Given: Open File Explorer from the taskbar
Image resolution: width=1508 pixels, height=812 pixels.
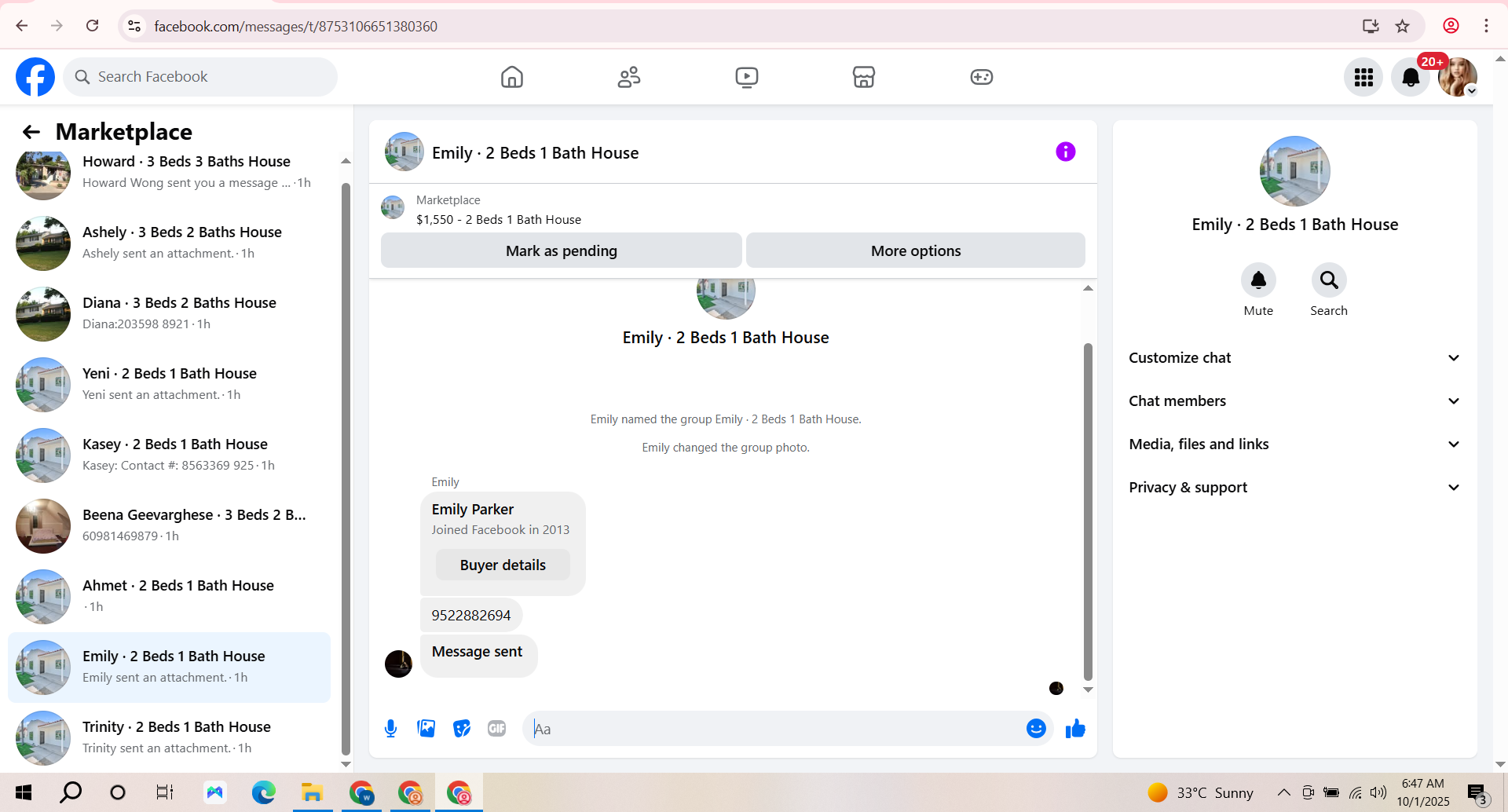Looking at the screenshot, I should [x=312, y=792].
